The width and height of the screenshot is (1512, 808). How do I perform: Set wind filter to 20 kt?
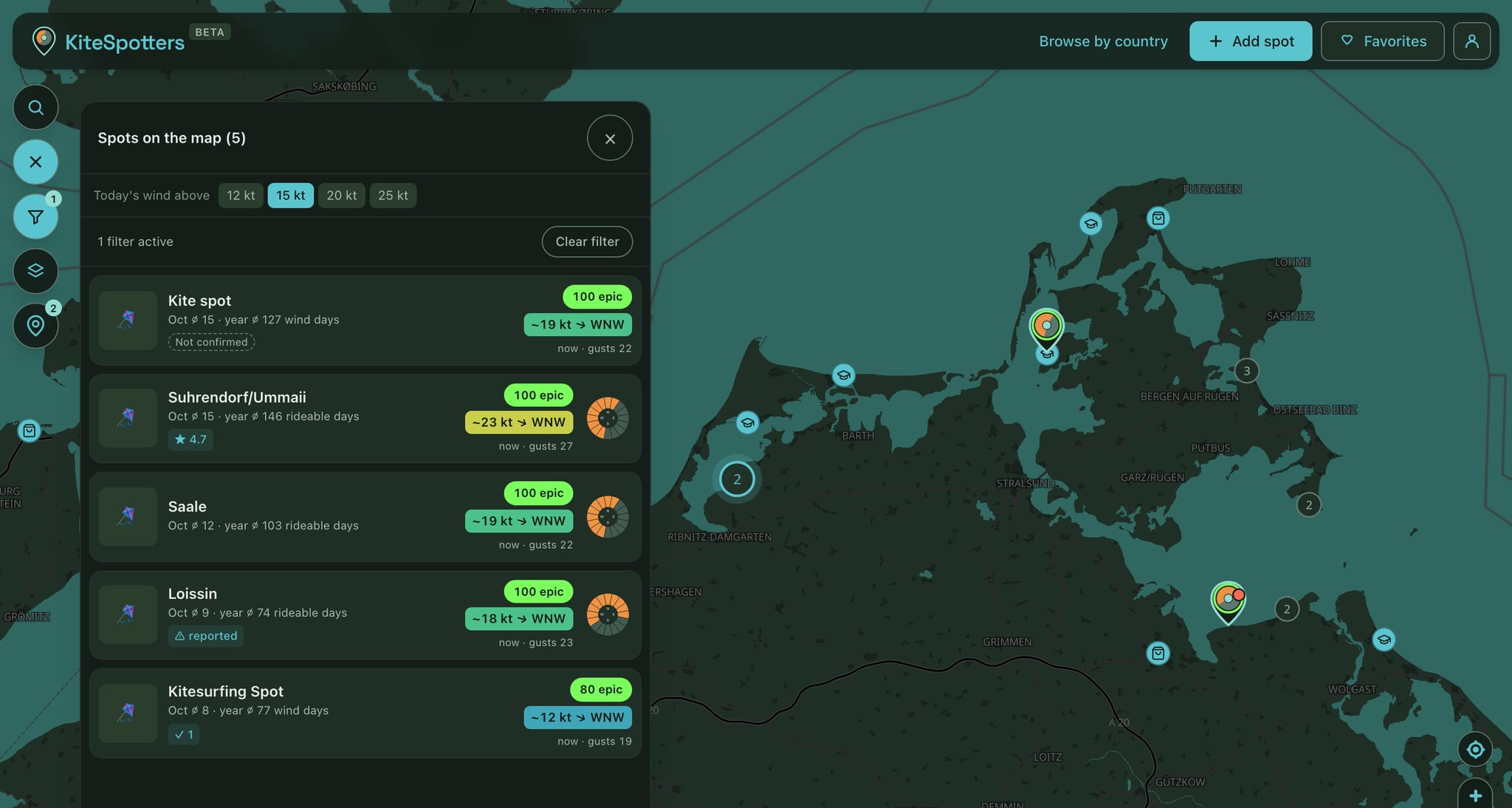point(341,196)
